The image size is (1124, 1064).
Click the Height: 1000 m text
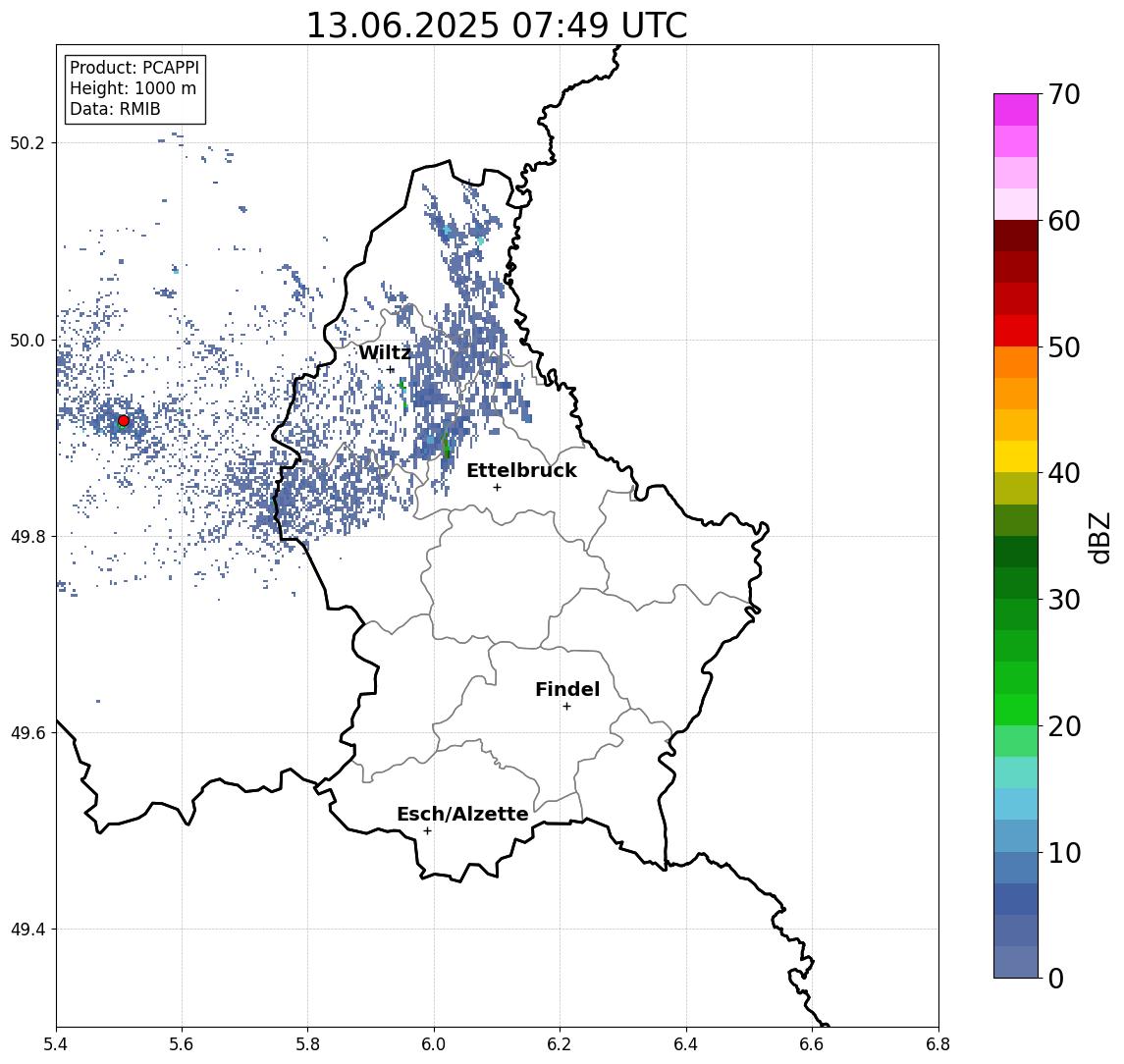click(x=133, y=88)
